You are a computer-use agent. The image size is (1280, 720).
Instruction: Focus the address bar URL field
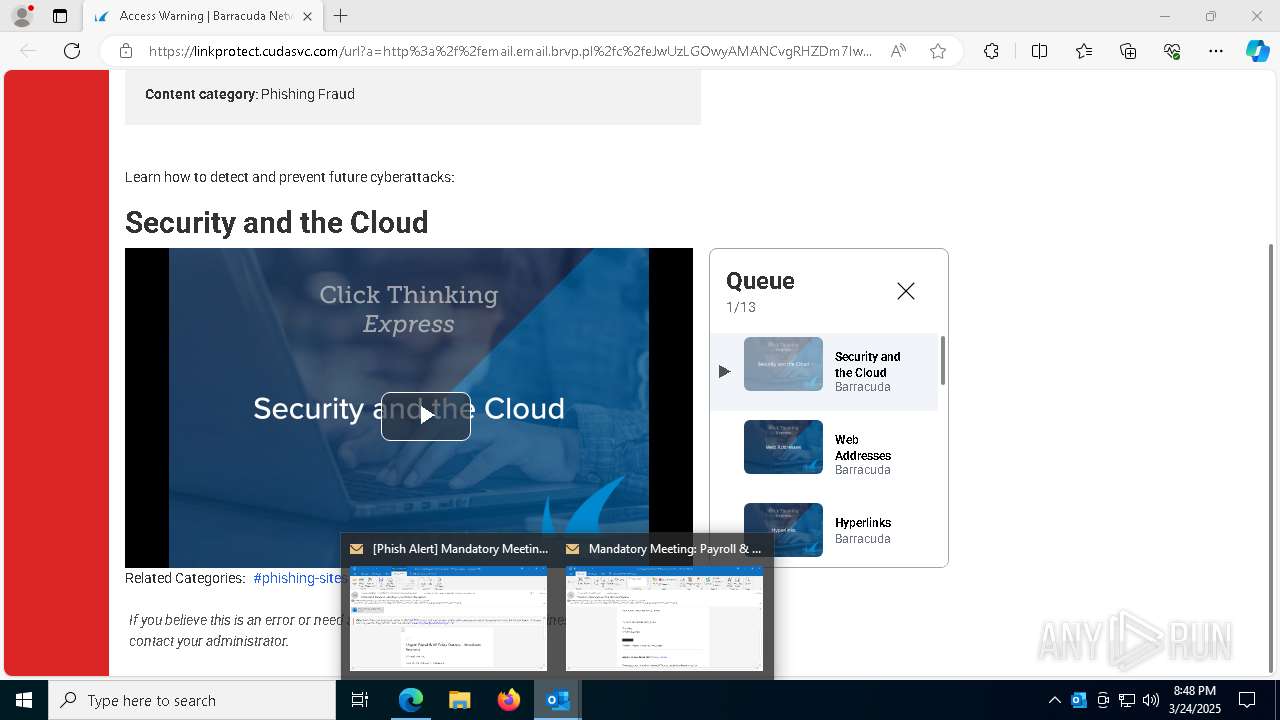point(510,51)
